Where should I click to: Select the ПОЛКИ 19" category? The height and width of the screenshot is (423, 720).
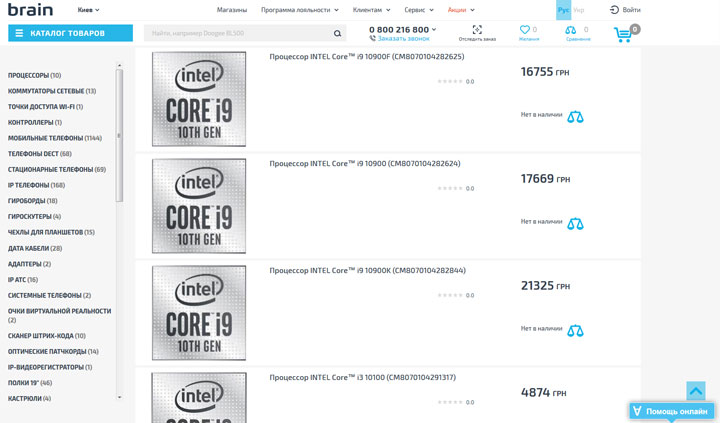[x=30, y=383]
